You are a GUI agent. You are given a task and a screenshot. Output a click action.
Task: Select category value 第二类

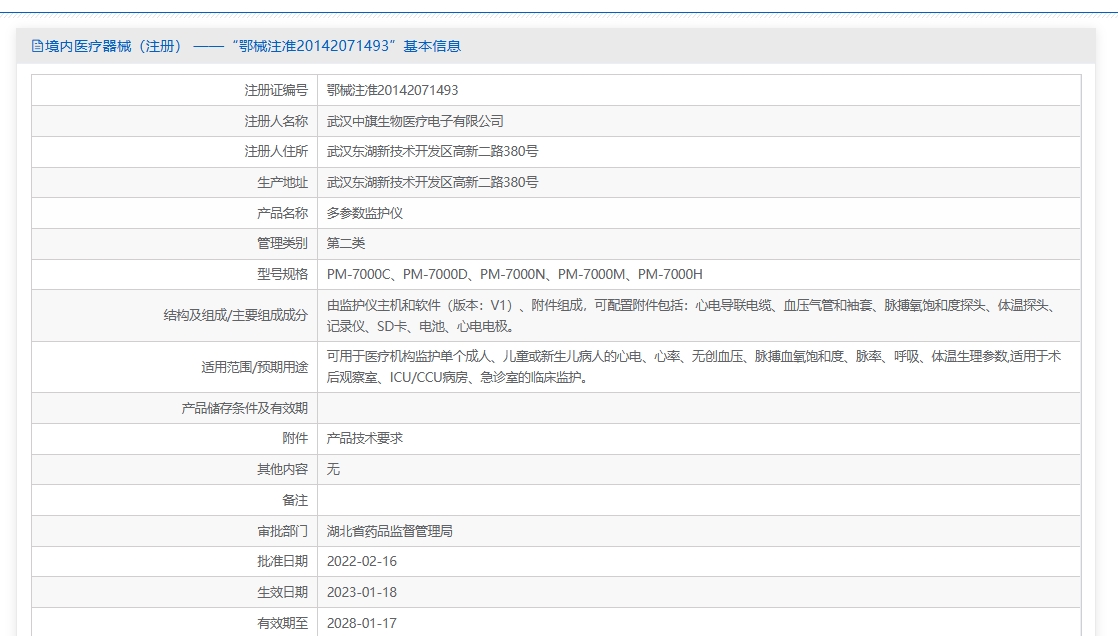click(346, 243)
